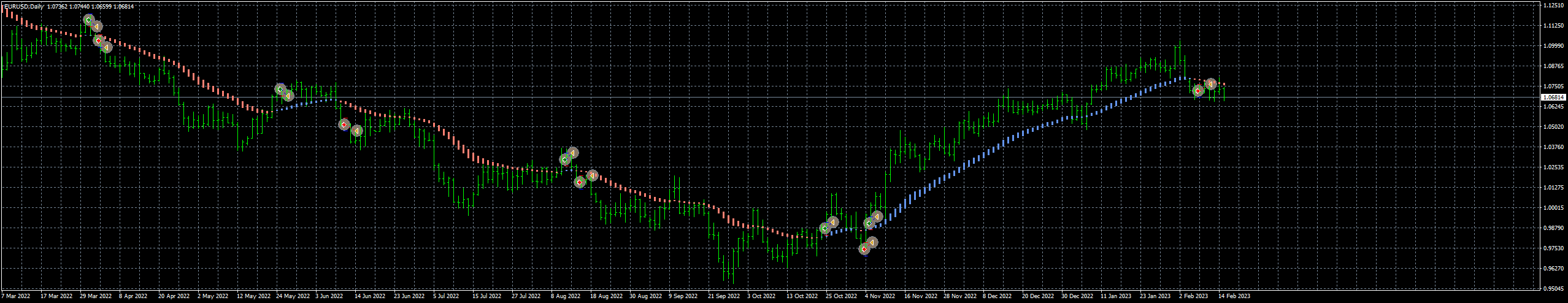Select yellow exit arrow above green August 2022 entry

(572, 153)
